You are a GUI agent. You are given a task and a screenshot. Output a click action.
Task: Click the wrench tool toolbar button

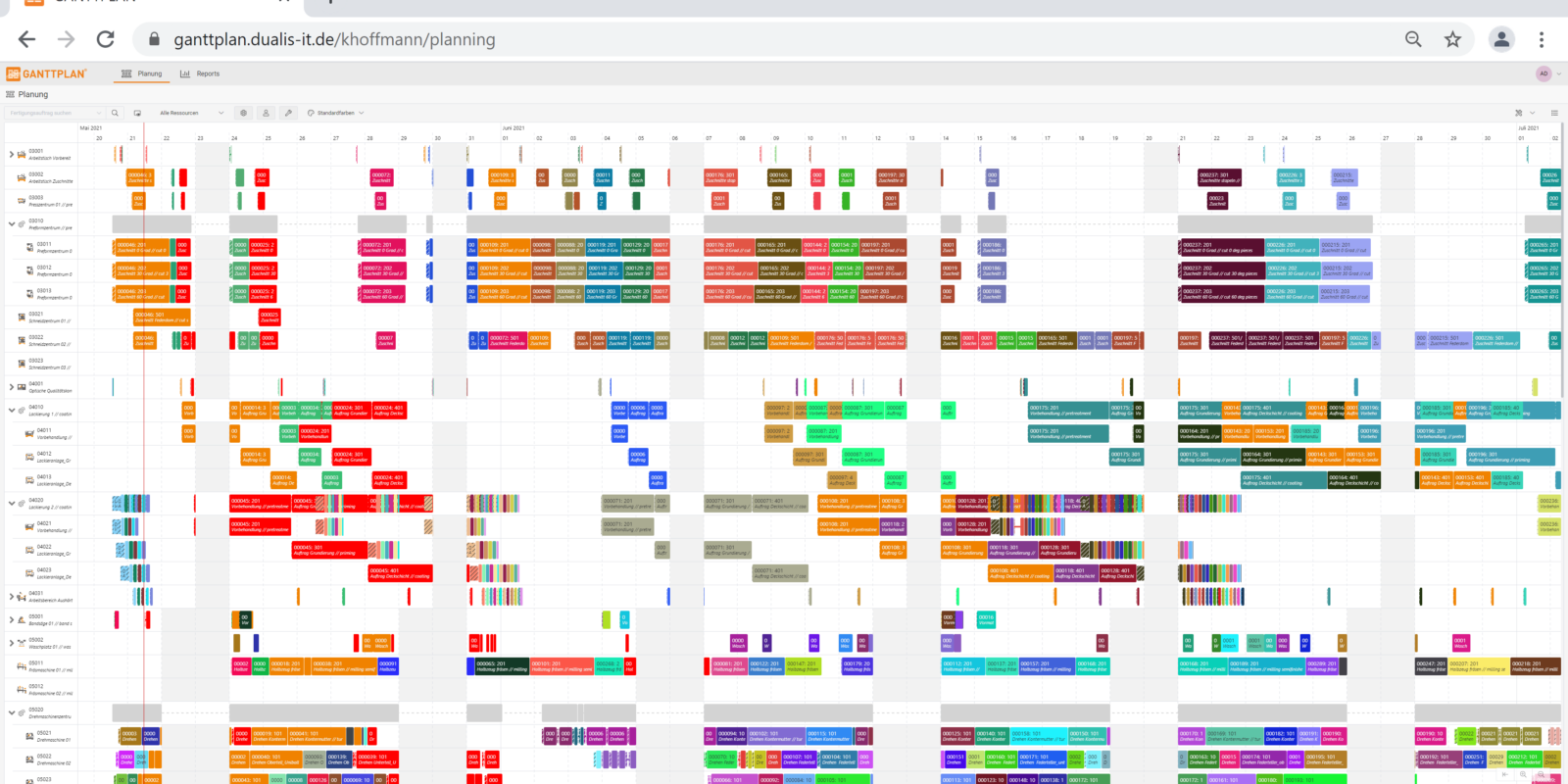click(288, 113)
